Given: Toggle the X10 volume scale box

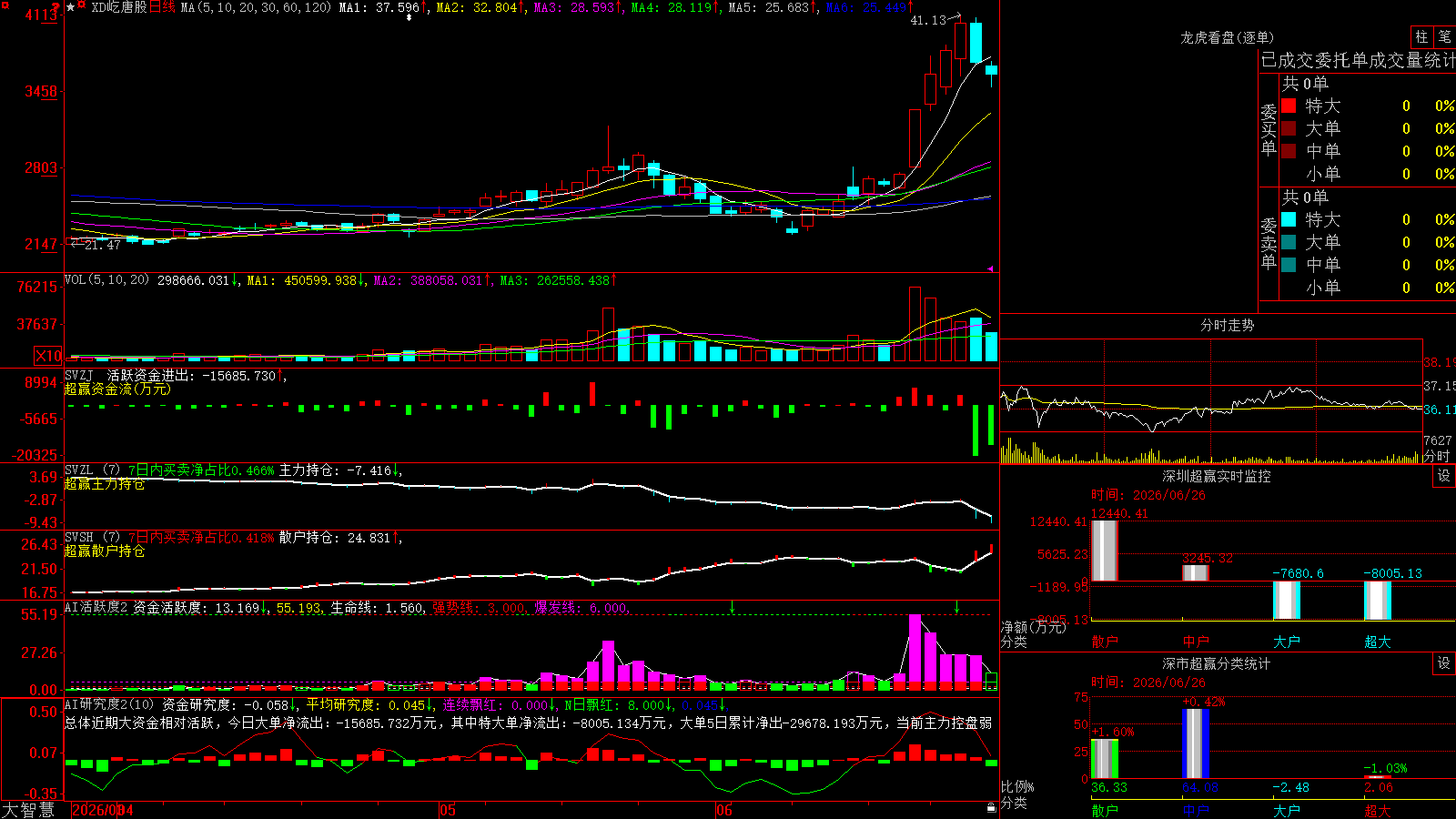Looking at the screenshot, I should 48,356.
